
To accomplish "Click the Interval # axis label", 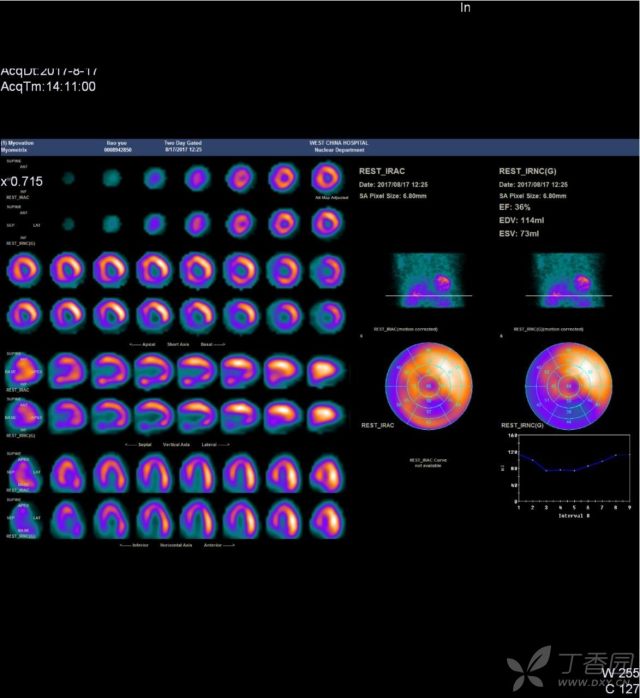I will [x=574, y=515].
